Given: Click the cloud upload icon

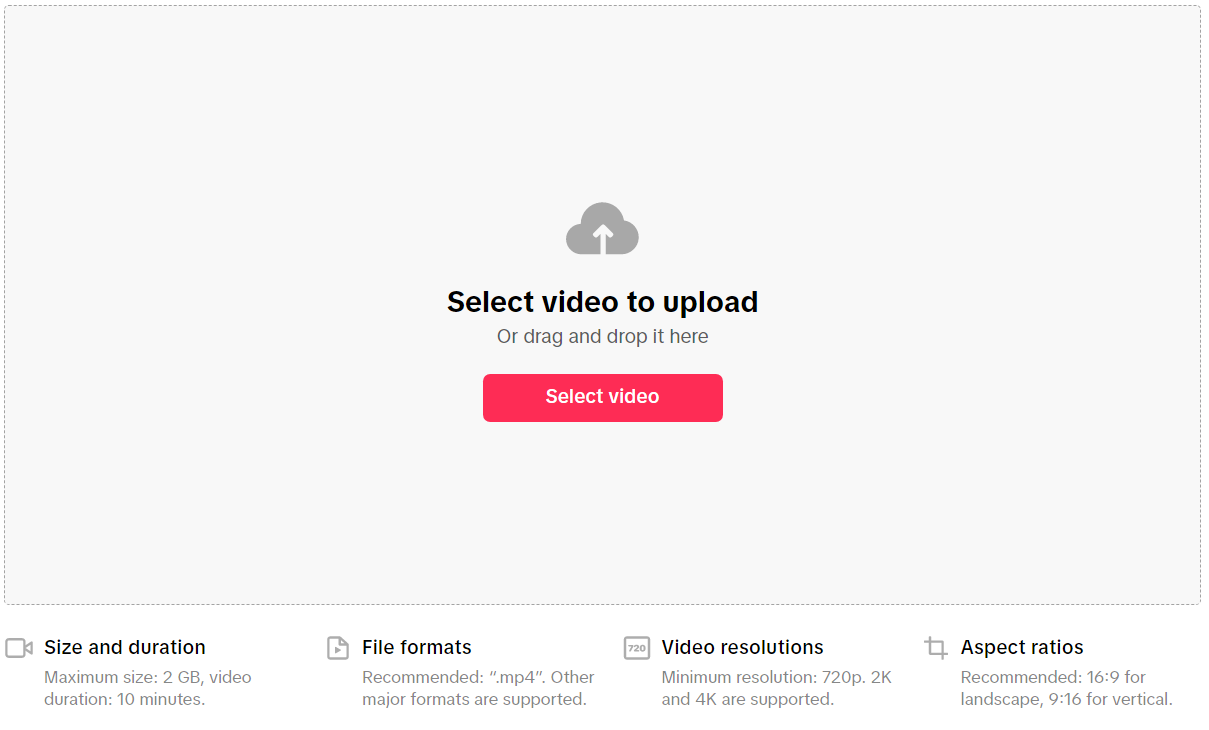Looking at the screenshot, I should tap(602, 228).
